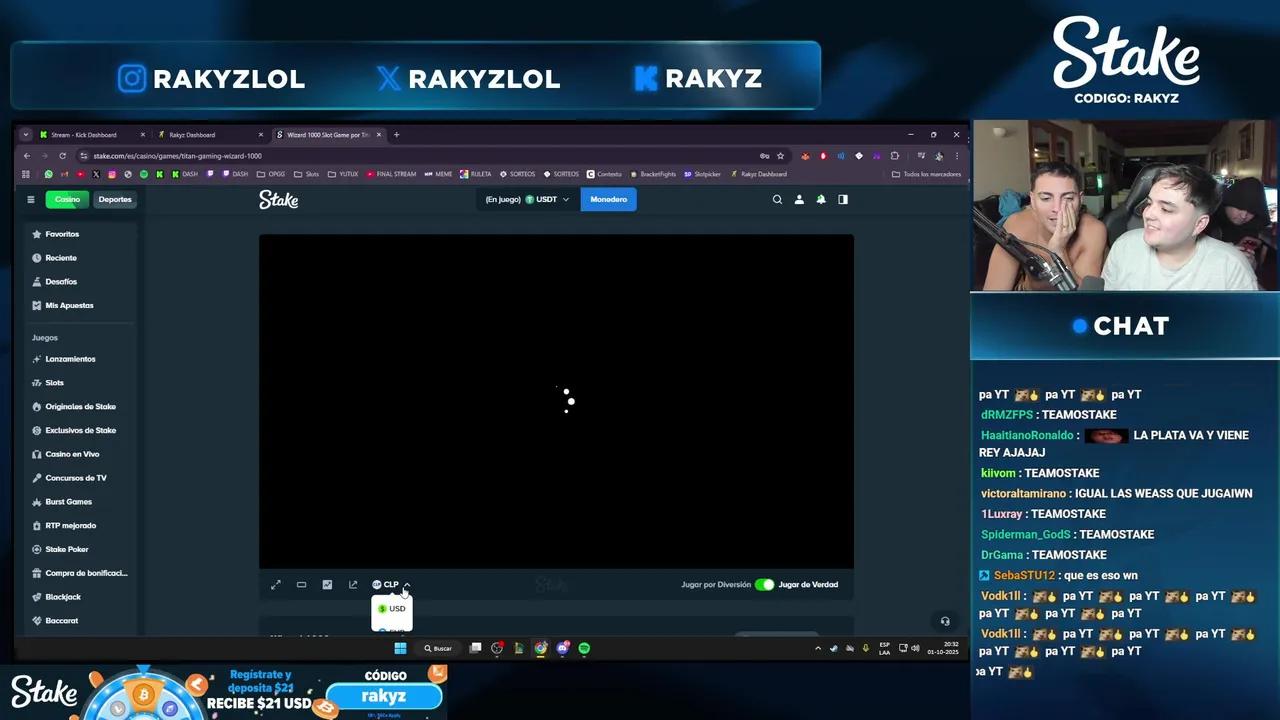
Task: Open Chrome from the taskbar
Action: click(541, 648)
